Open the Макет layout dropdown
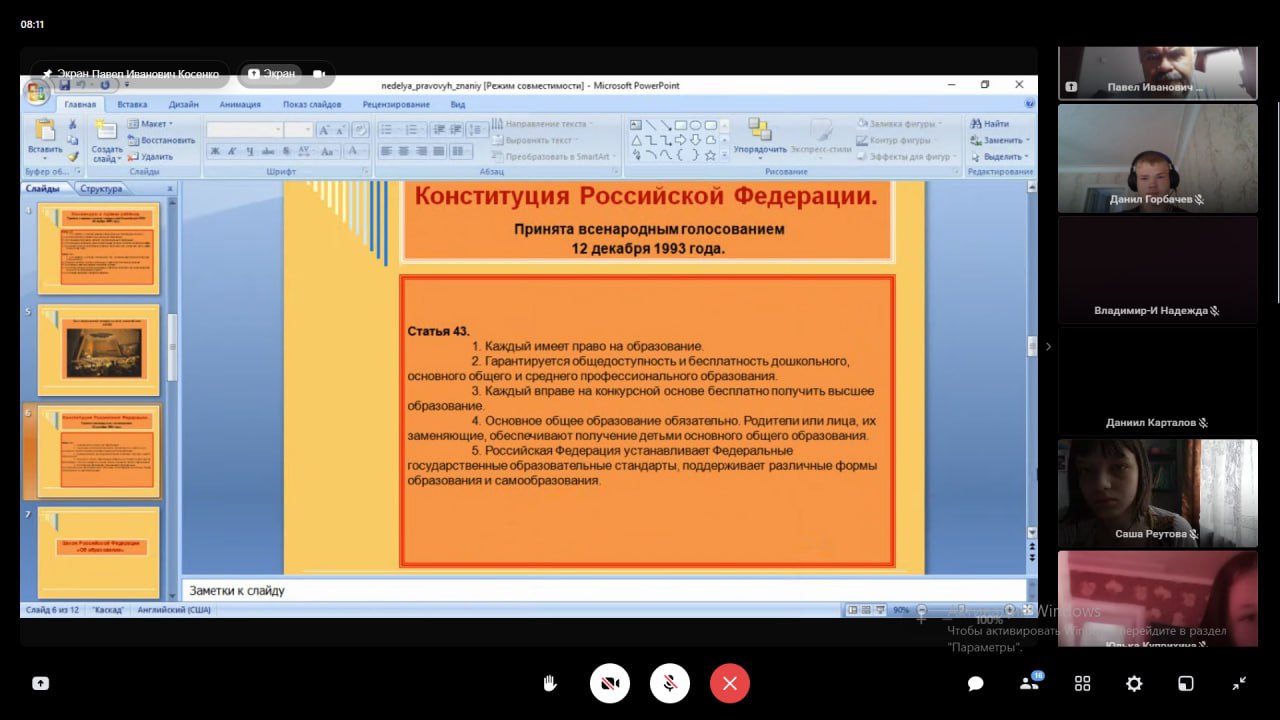The width and height of the screenshot is (1280, 720). pyautogui.click(x=150, y=124)
